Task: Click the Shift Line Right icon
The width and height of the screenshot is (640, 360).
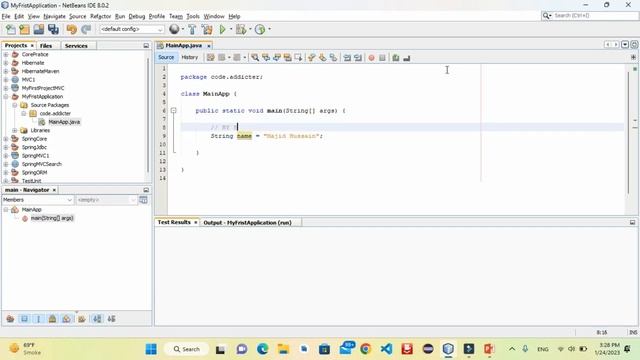Action: 358,58
